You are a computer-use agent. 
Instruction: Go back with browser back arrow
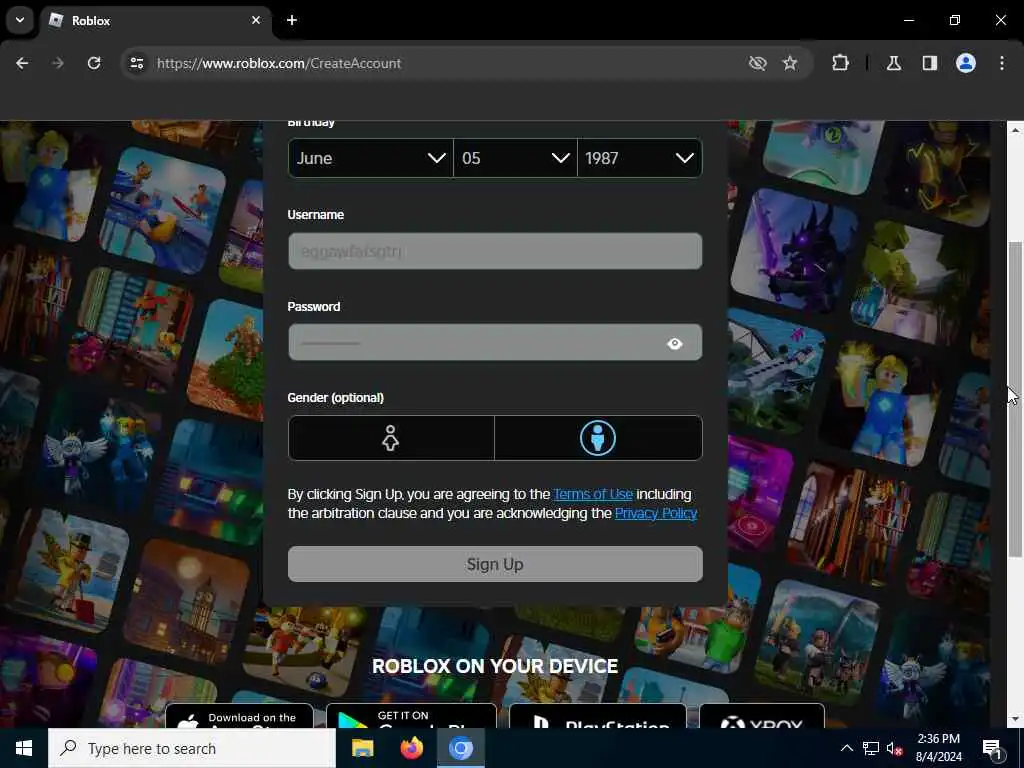coord(22,63)
